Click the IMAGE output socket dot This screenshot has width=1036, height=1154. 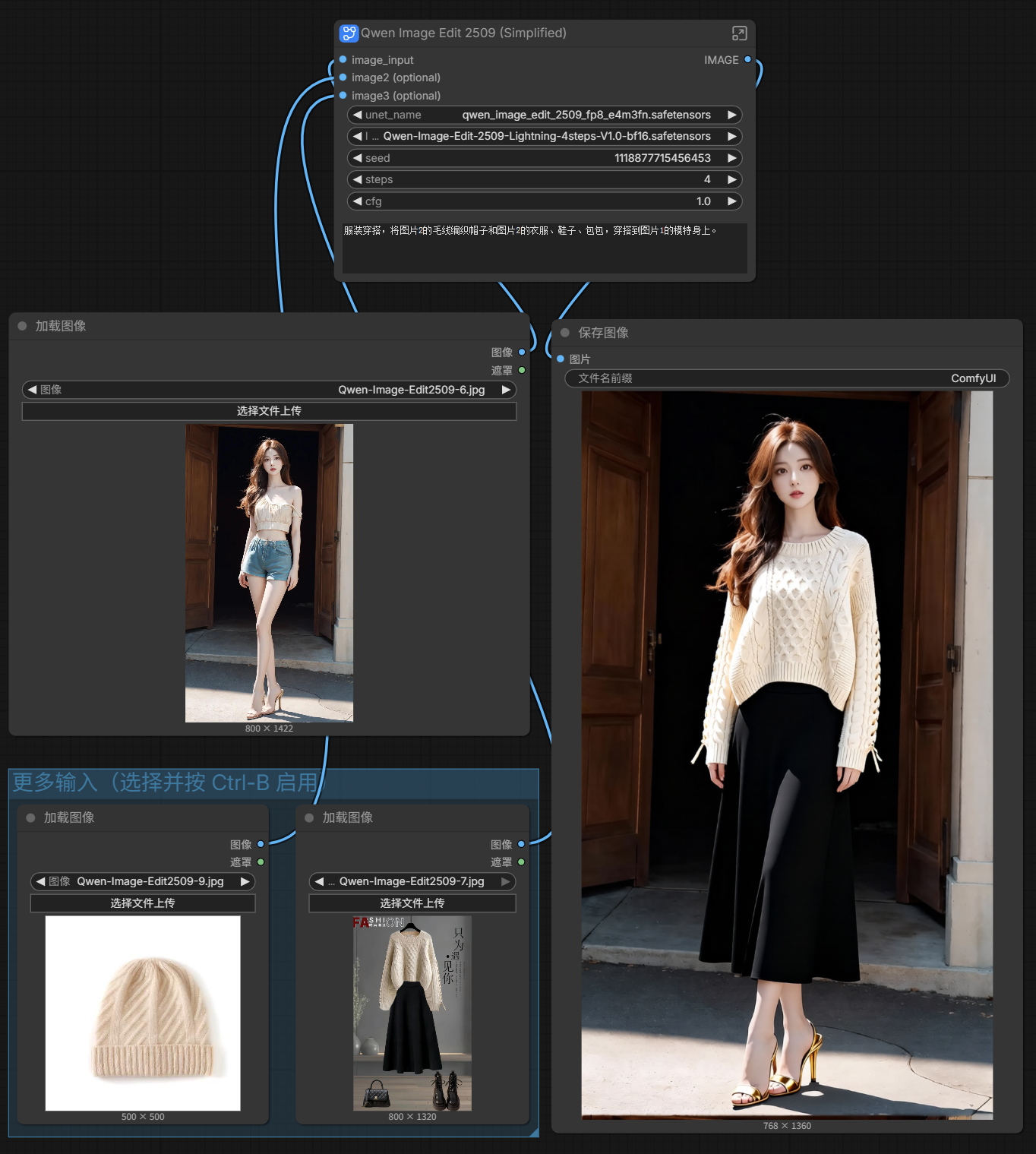[x=747, y=59]
